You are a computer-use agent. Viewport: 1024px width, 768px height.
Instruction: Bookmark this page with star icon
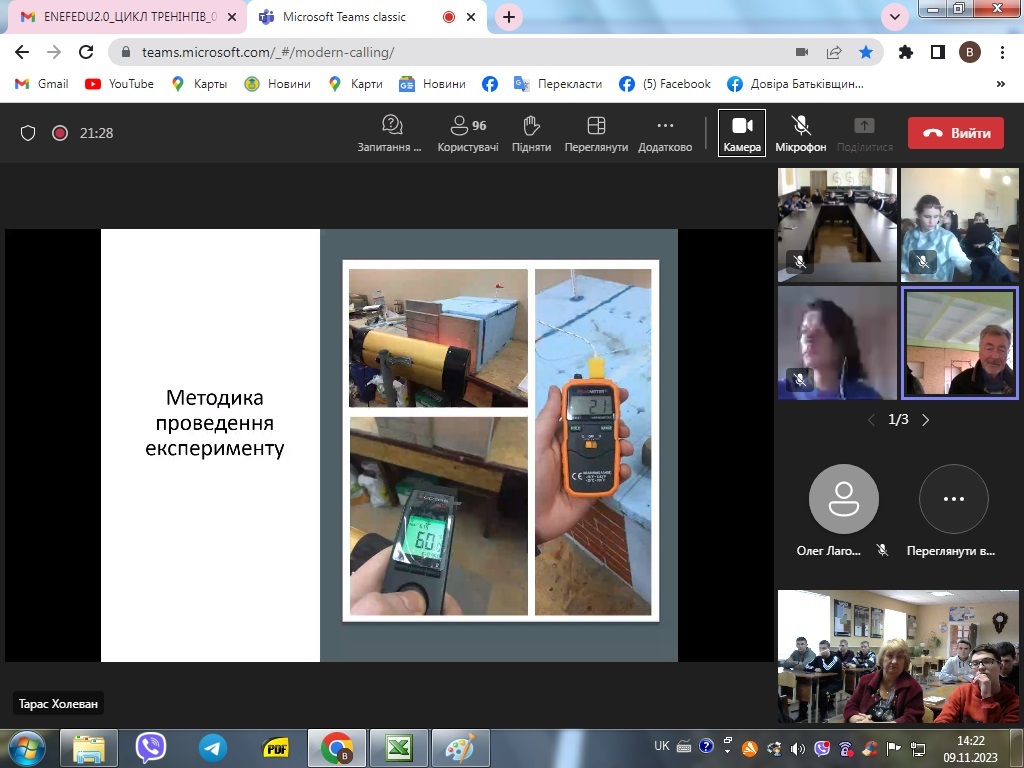coord(865,52)
